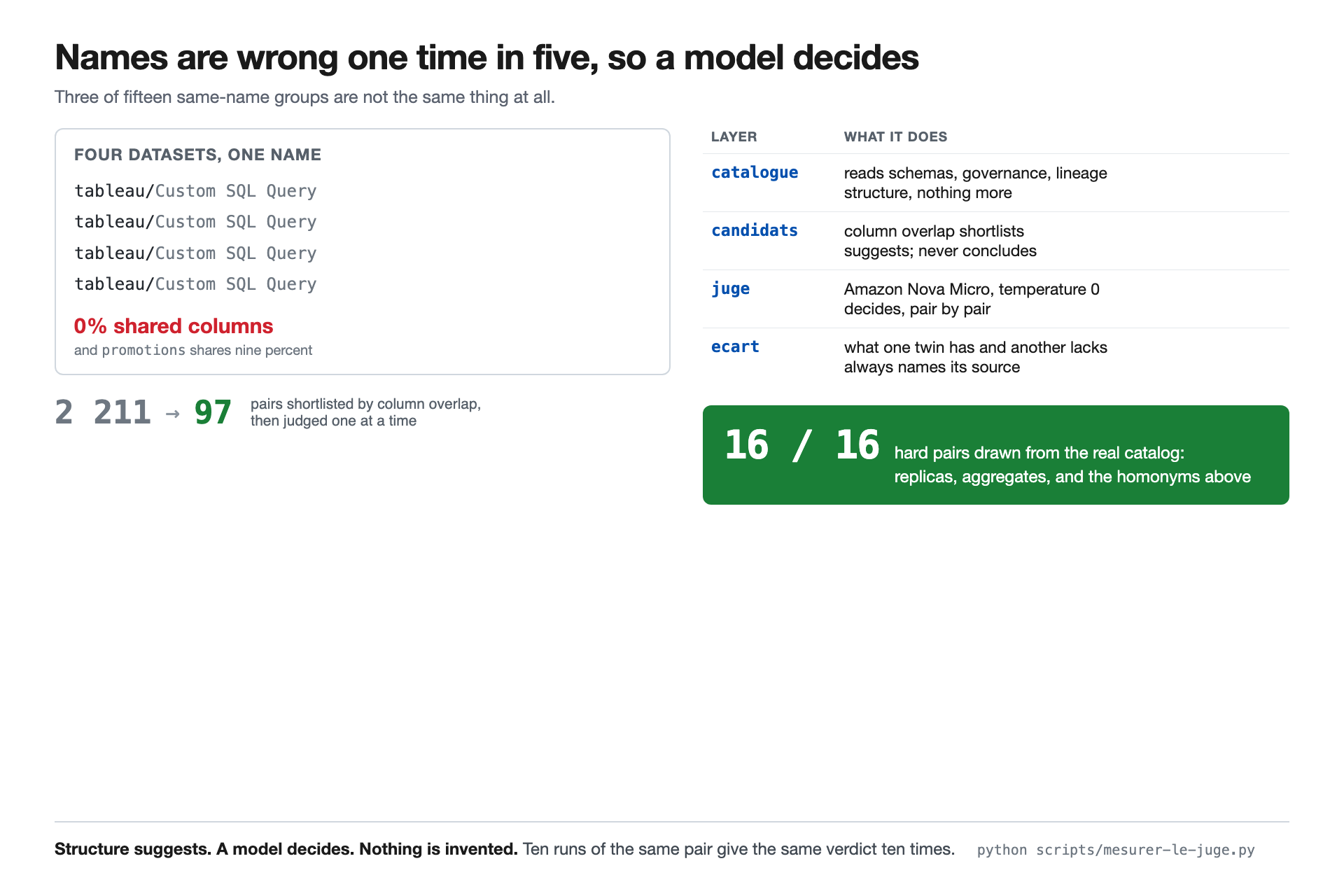Click the WHAT IT DOES column header

[x=895, y=137]
